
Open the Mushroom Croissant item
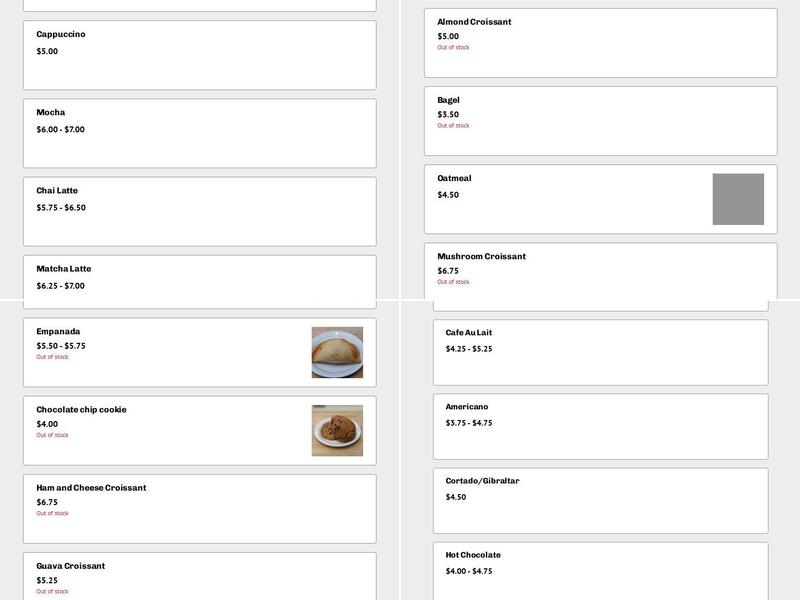click(600, 270)
